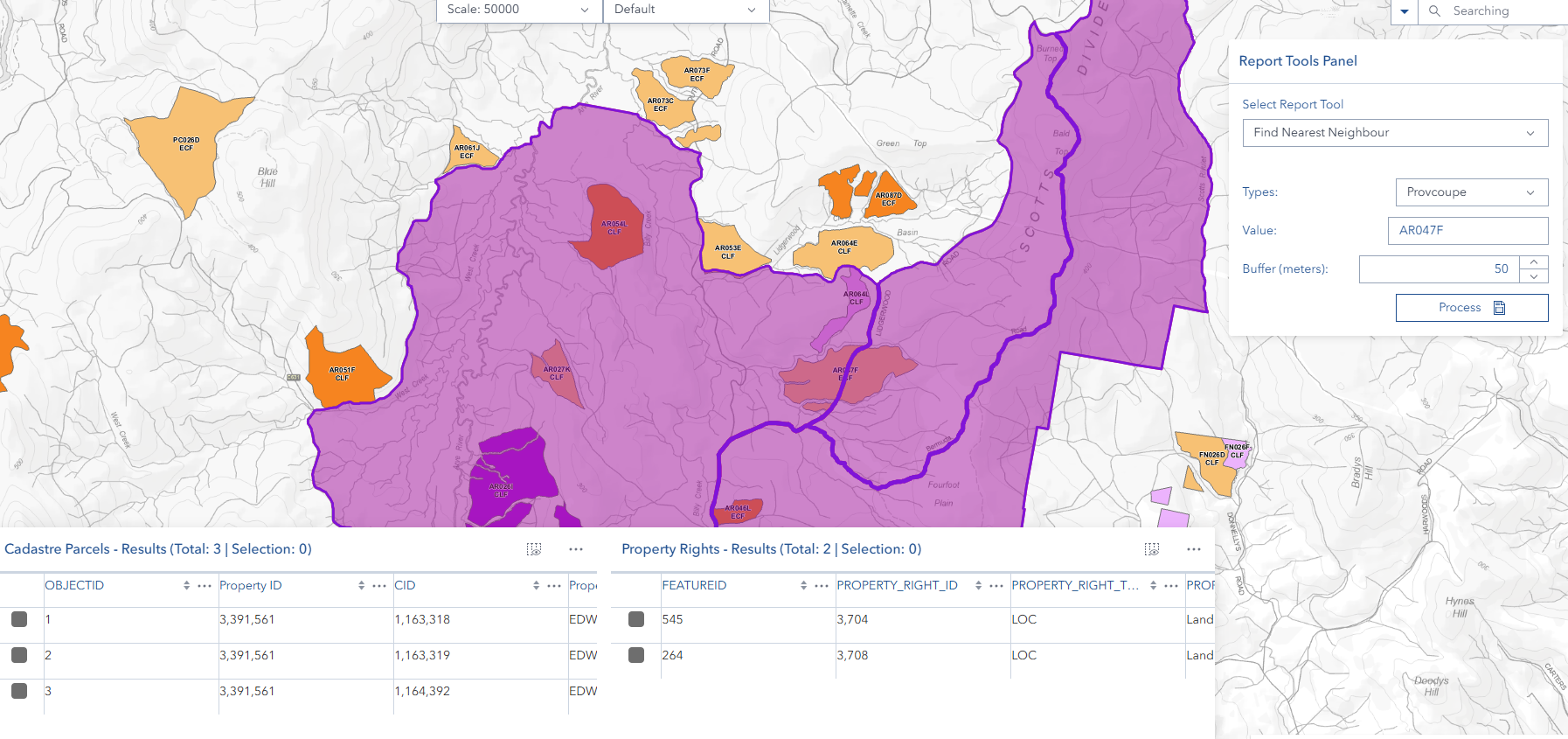Image resolution: width=1568 pixels, height=739 pixels.
Task: Open the Scale 50000 dropdown
Action: [519, 10]
